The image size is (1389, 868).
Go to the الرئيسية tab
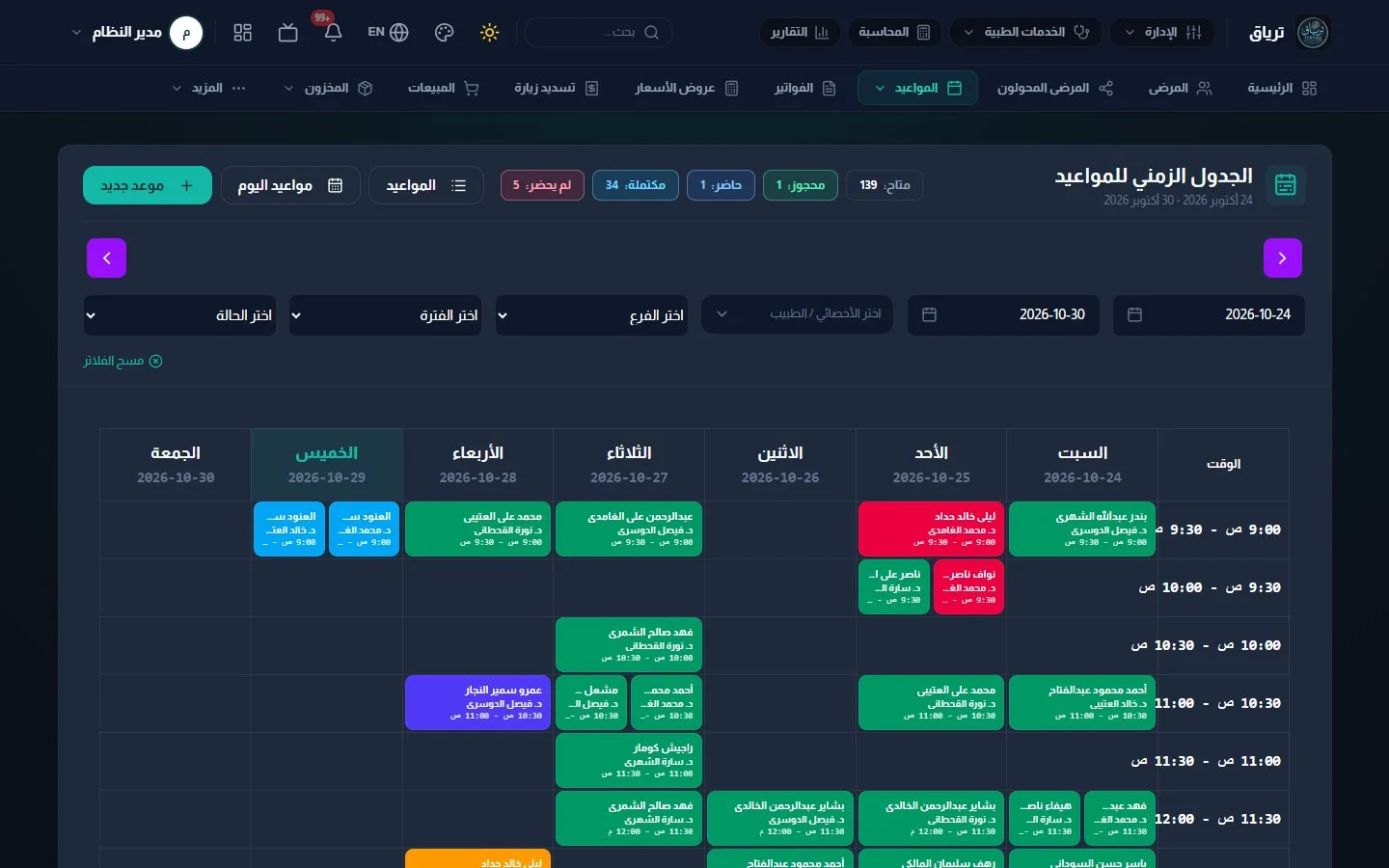(x=1282, y=88)
